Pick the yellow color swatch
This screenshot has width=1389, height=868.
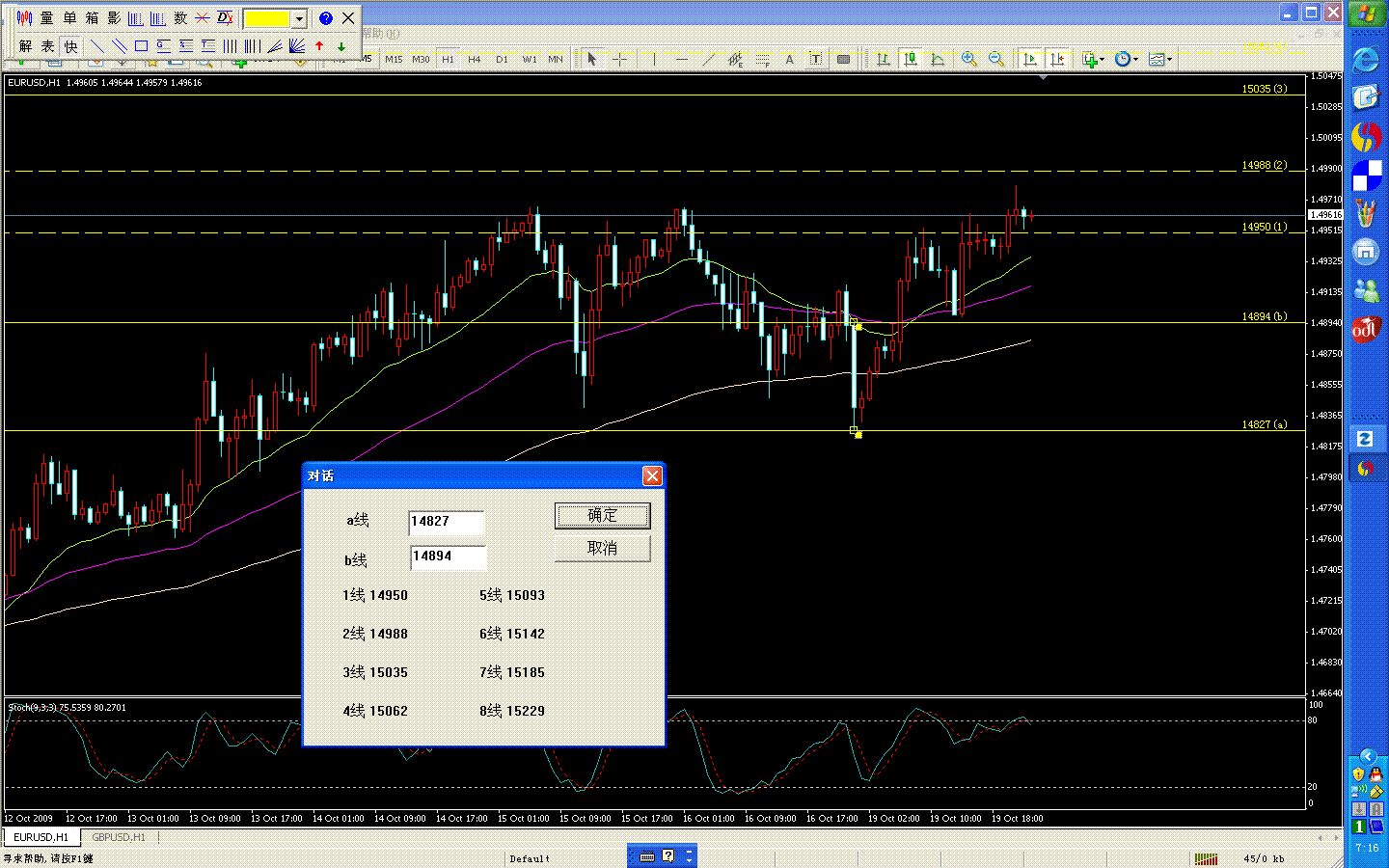(267, 19)
